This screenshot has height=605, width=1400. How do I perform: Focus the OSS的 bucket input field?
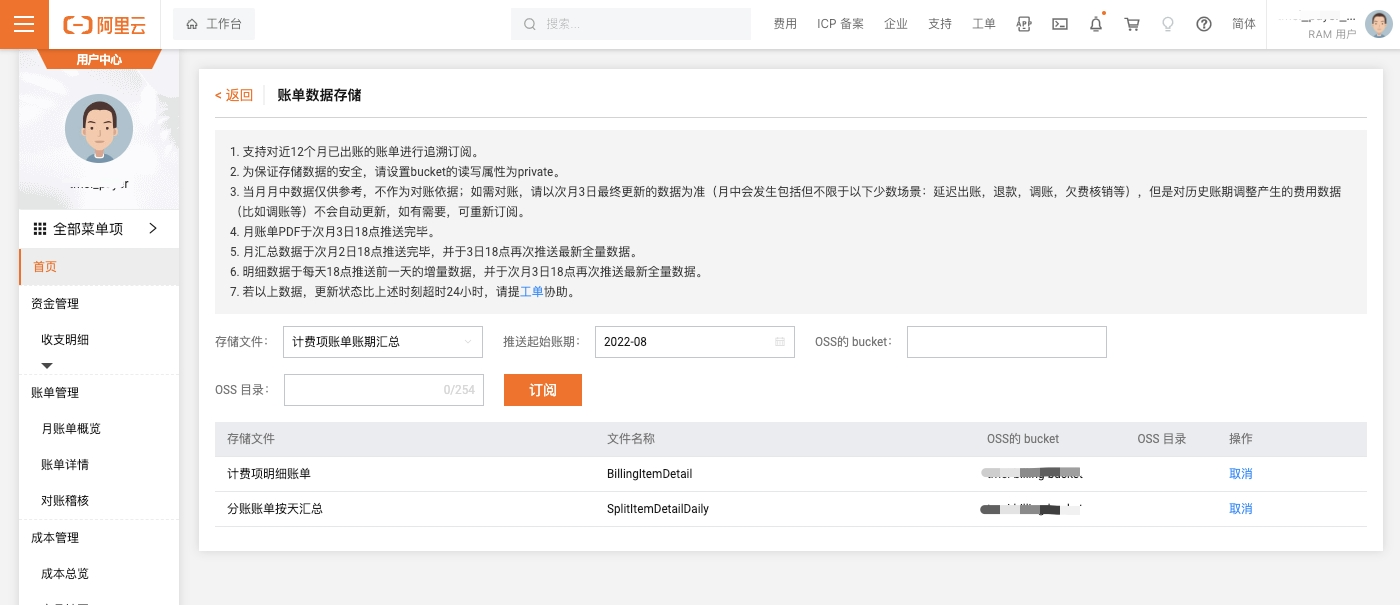tap(1006, 342)
